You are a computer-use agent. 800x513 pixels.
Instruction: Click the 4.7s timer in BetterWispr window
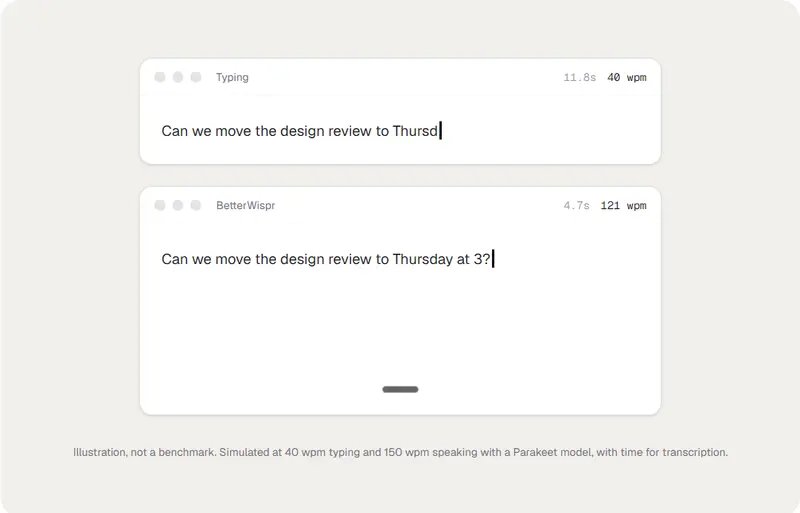(x=577, y=206)
